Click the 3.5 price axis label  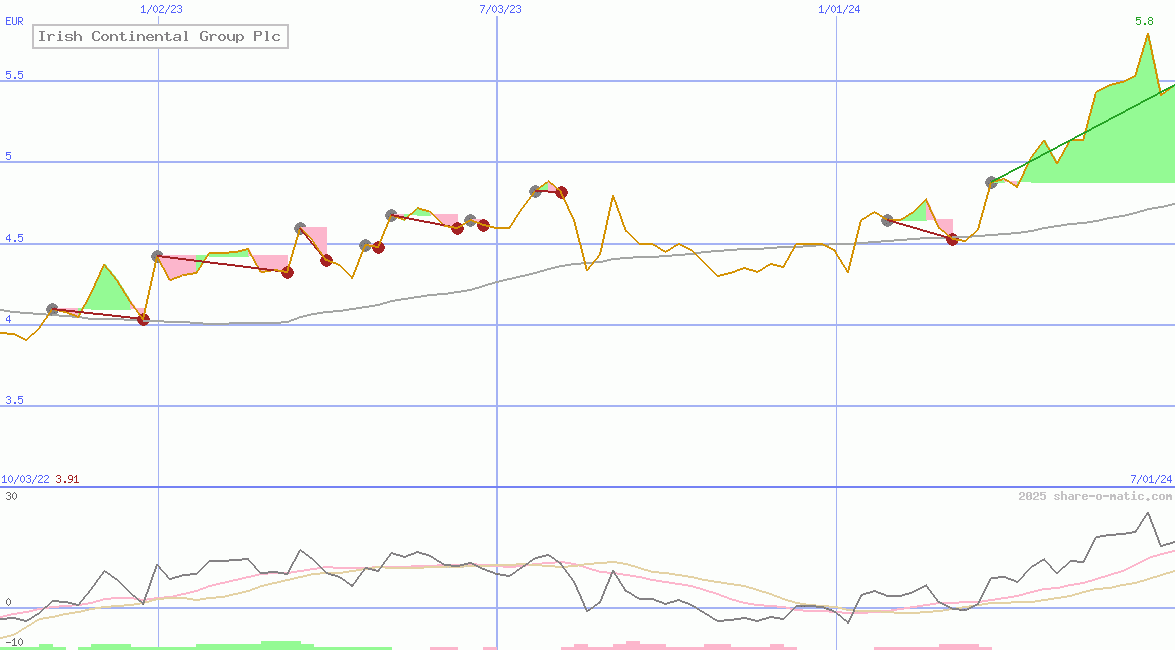coord(14,400)
